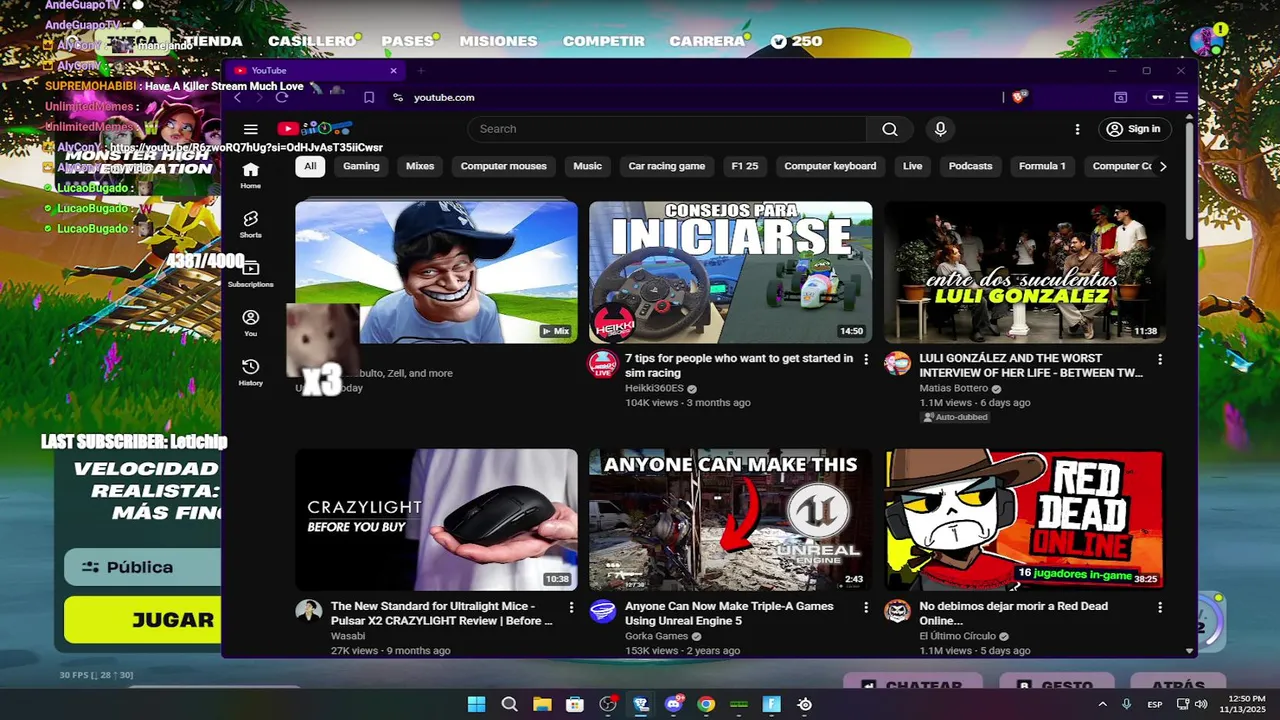
Task: Bookmark this page in the browser toolbar
Action: coord(369,97)
